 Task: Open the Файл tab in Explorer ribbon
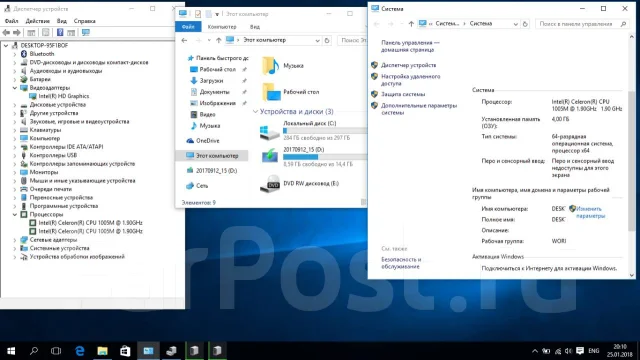[x=188, y=27]
